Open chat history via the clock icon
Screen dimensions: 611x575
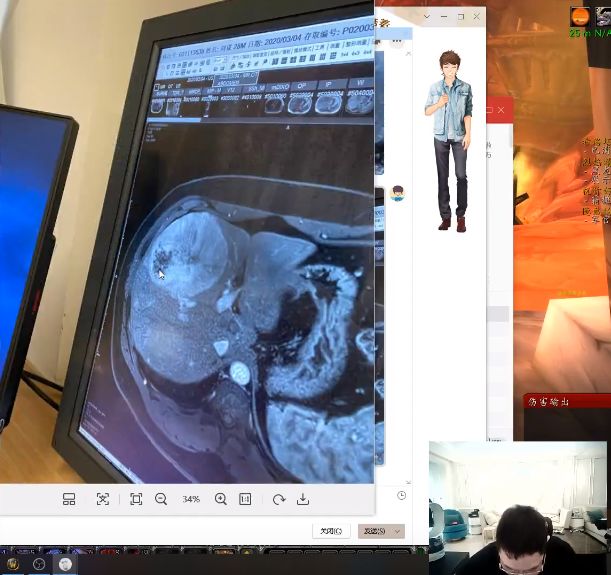click(x=401, y=495)
